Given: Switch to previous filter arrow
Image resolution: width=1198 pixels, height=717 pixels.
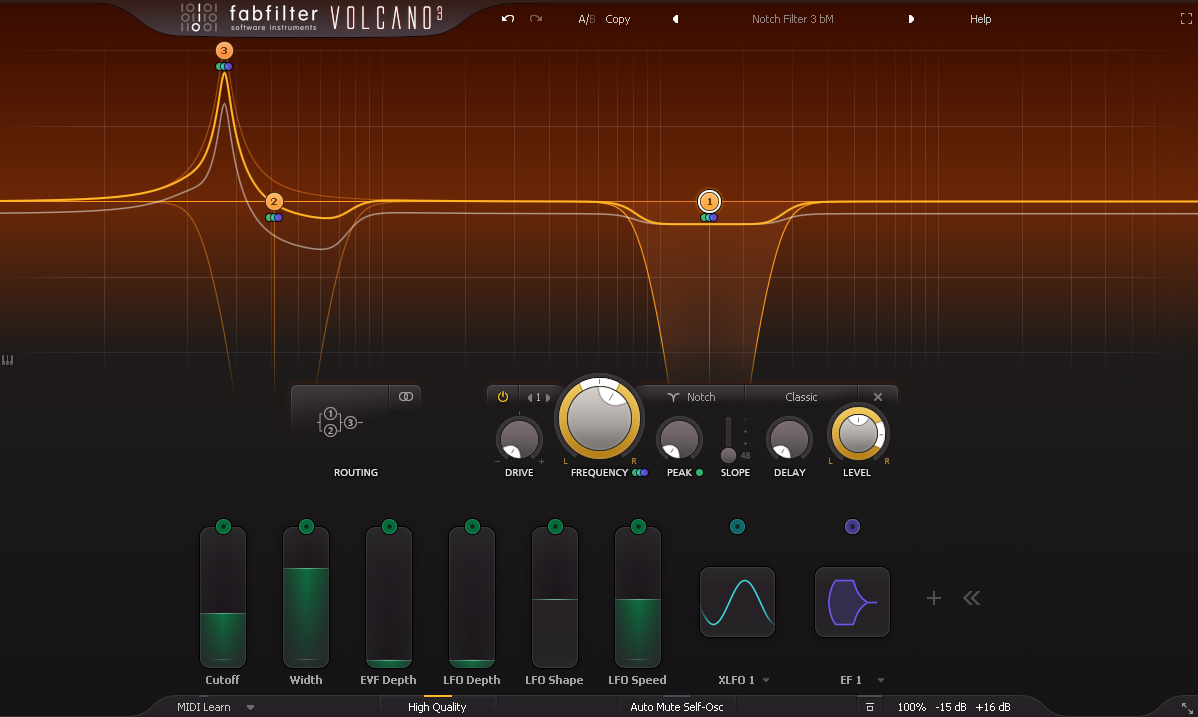Looking at the screenshot, I should [x=529, y=397].
